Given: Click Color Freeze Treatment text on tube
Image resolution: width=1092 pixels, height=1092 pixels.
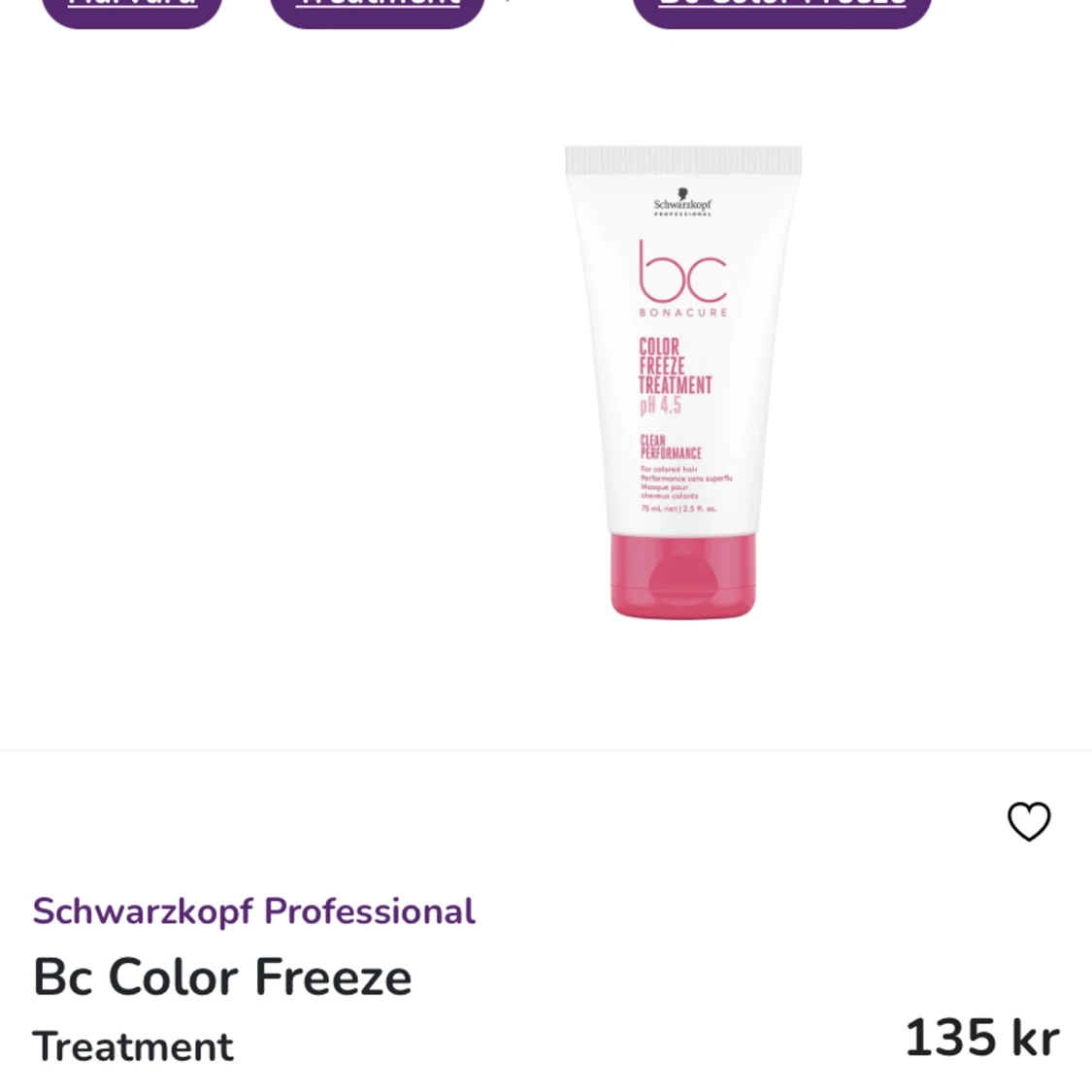Looking at the screenshot, I should pyautogui.click(x=675, y=366).
